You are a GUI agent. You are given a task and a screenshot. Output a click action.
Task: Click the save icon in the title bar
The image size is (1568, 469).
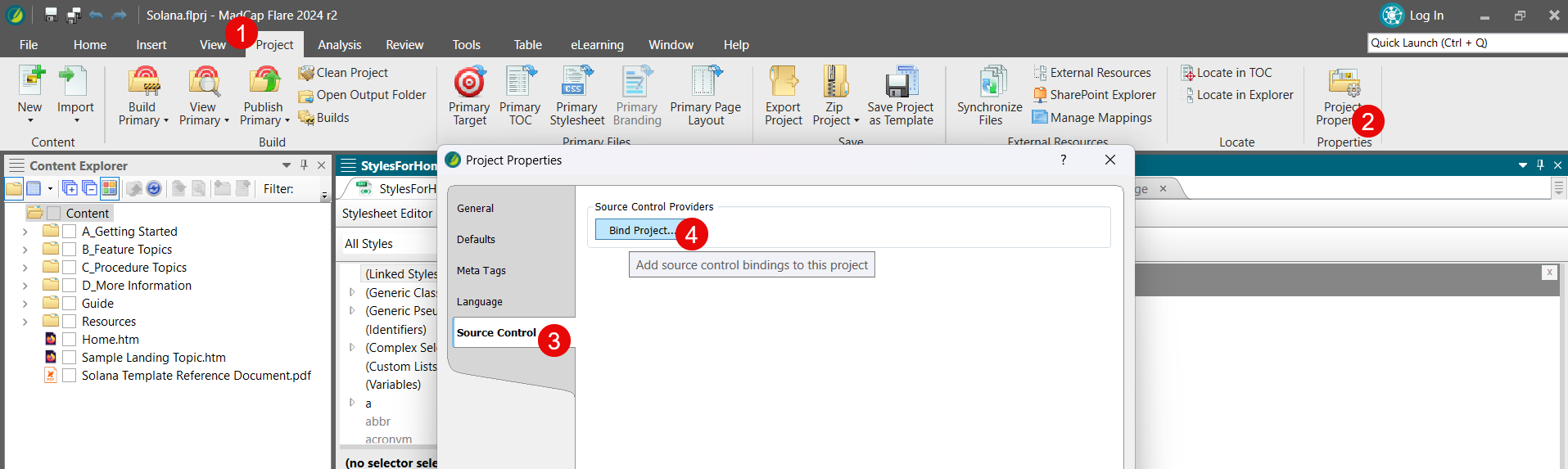(52, 15)
